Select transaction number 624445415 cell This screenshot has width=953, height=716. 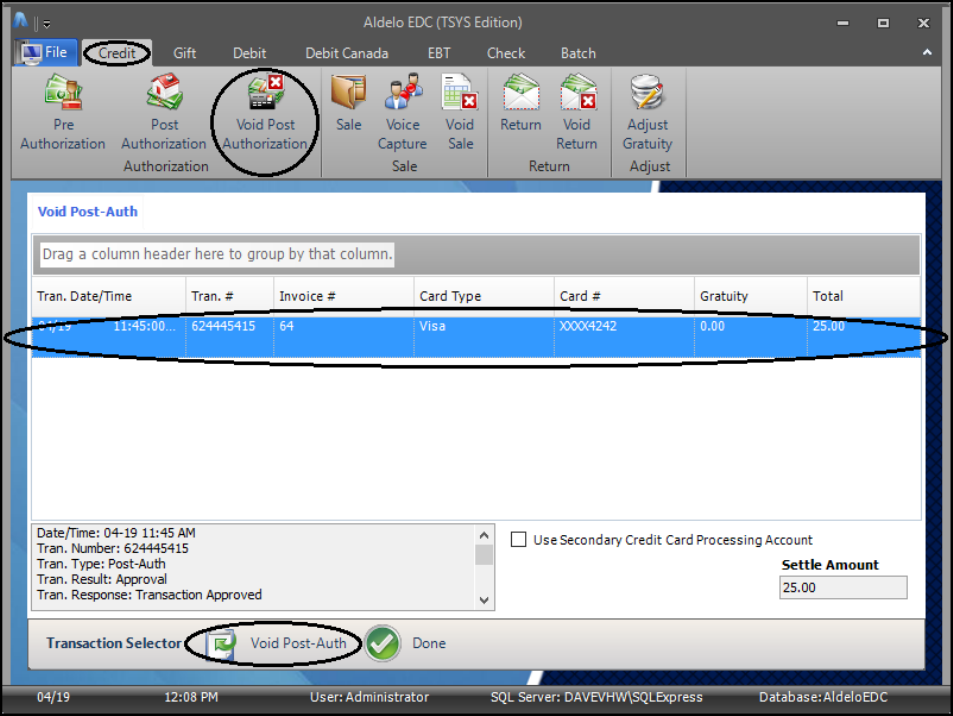tap(230, 337)
